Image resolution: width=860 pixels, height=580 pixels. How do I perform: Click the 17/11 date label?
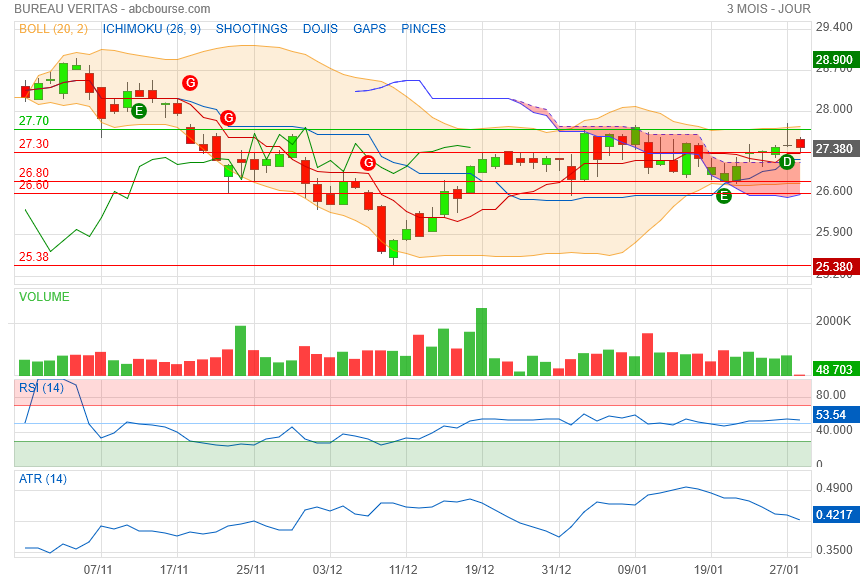pyautogui.click(x=174, y=570)
